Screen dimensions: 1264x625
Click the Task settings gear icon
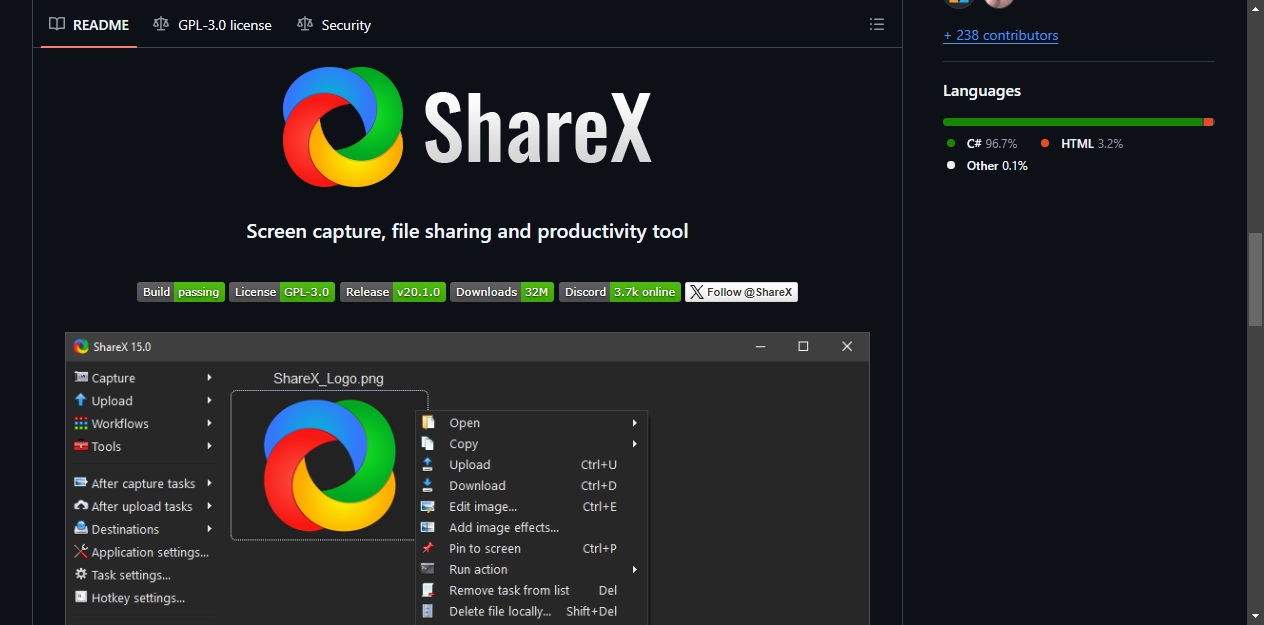[x=81, y=575]
